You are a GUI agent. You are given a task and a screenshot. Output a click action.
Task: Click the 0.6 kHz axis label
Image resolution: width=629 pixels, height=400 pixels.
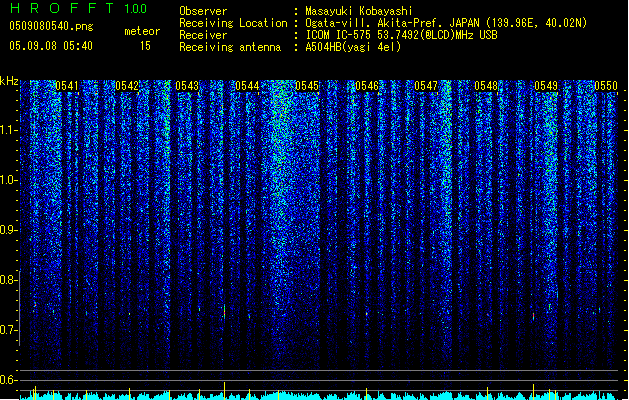(8, 380)
